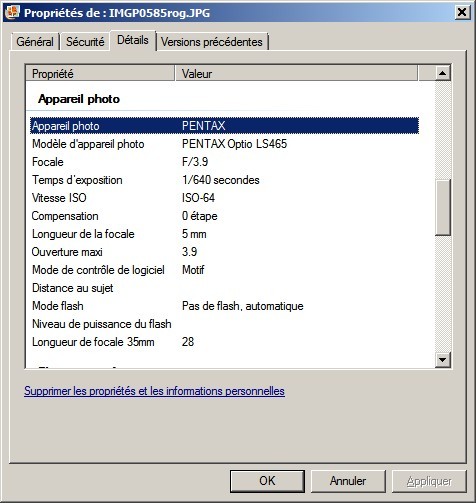The width and height of the screenshot is (476, 503).
Task: Select the Mode de contrôle de logiciel row
Action: (x=224, y=270)
